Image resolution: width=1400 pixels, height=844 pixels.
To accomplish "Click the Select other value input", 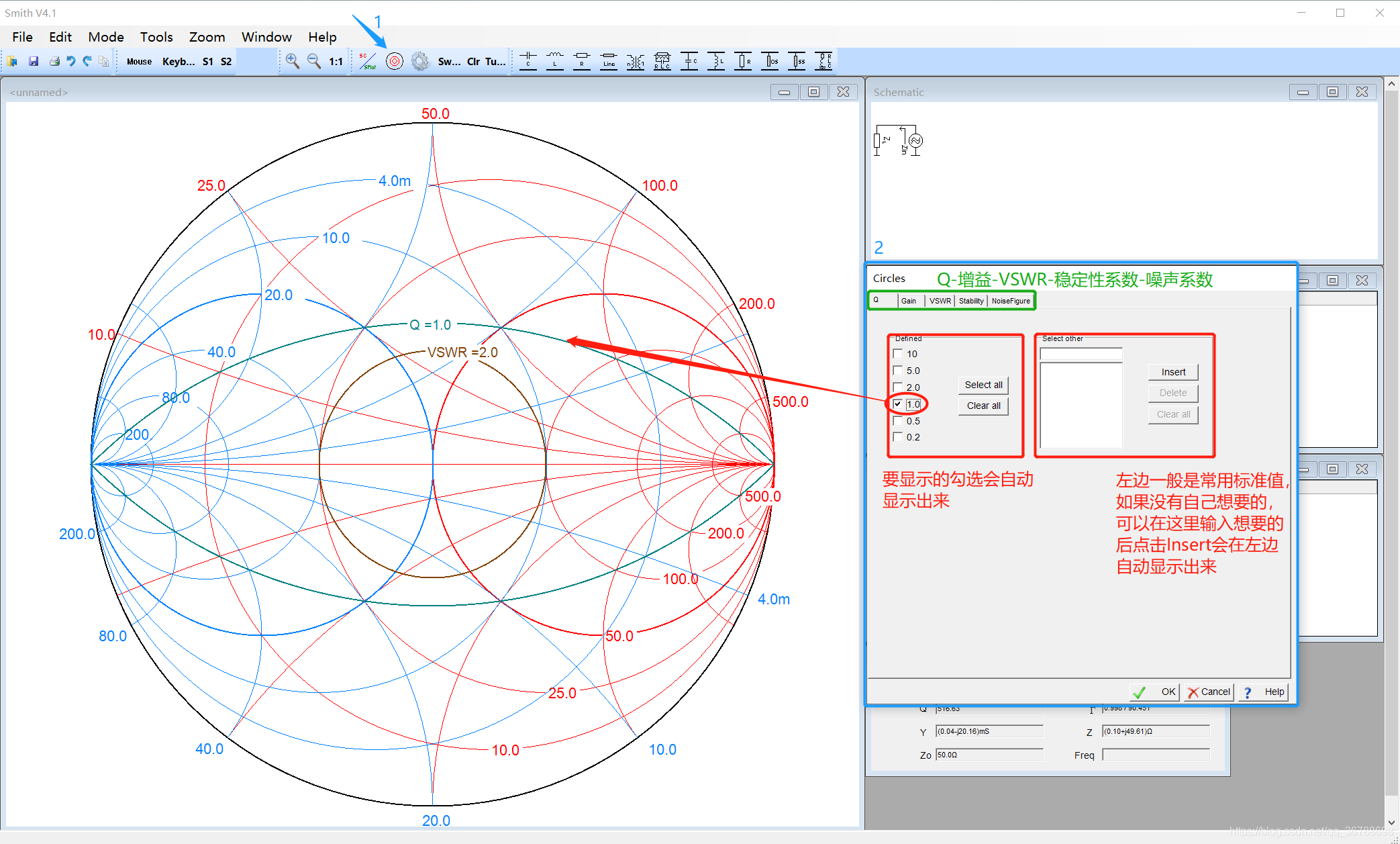I will [x=1081, y=354].
